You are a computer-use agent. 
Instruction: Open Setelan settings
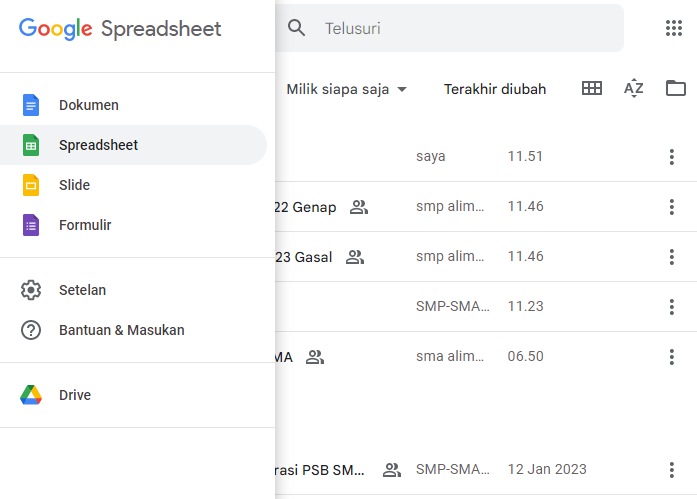[133, 290]
